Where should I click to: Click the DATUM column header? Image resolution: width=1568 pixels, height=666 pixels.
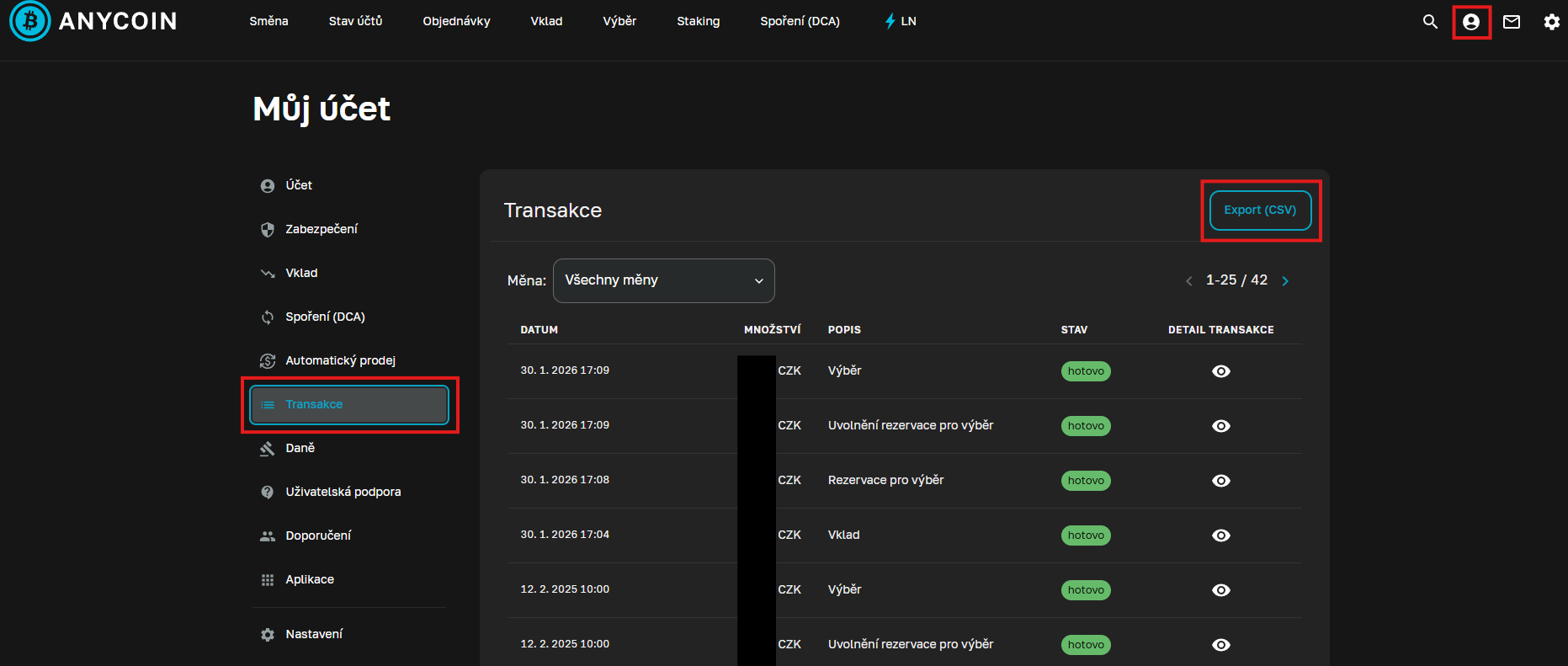[539, 330]
